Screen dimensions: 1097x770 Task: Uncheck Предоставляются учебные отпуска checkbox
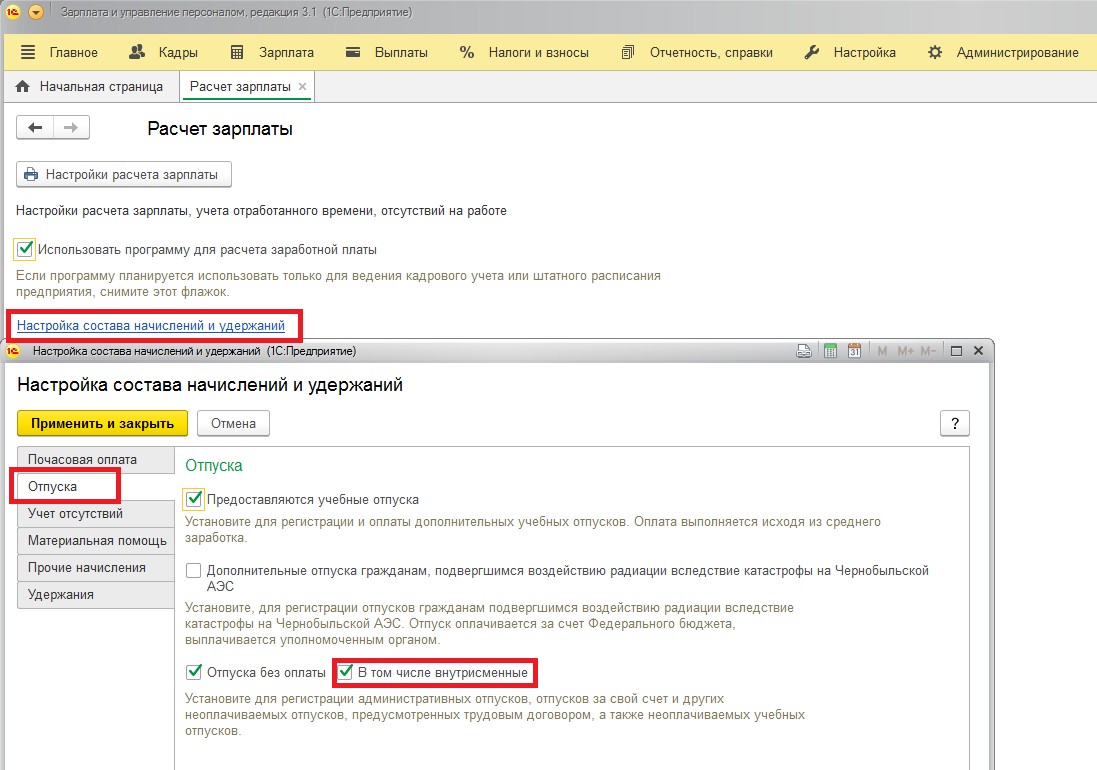coord(194,498)
